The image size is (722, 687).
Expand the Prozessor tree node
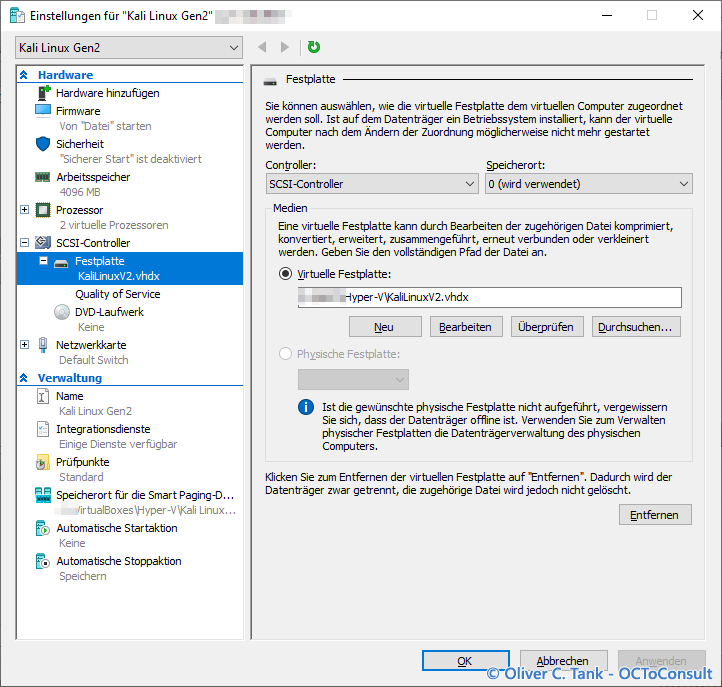pyautogui.click(x=25, y=210)
